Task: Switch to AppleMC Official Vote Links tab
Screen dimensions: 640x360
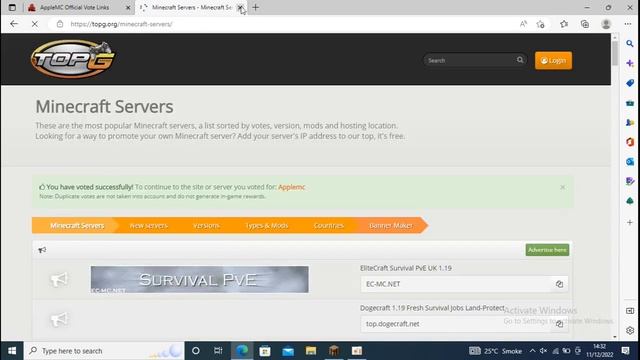Action: [x=74, y=7]
